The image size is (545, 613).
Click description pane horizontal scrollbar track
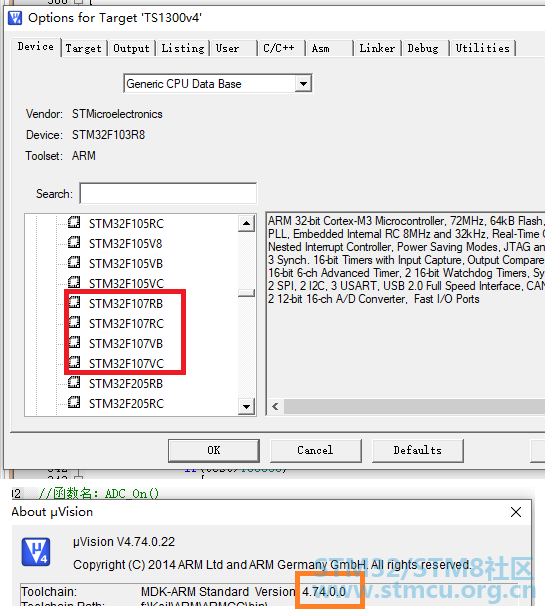coord(414,406)
